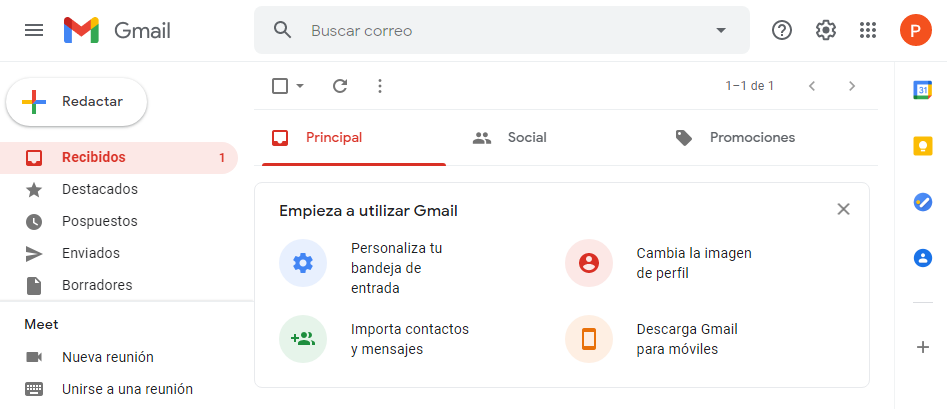
Task: Open Google Keep side panel
Action: 922,146
